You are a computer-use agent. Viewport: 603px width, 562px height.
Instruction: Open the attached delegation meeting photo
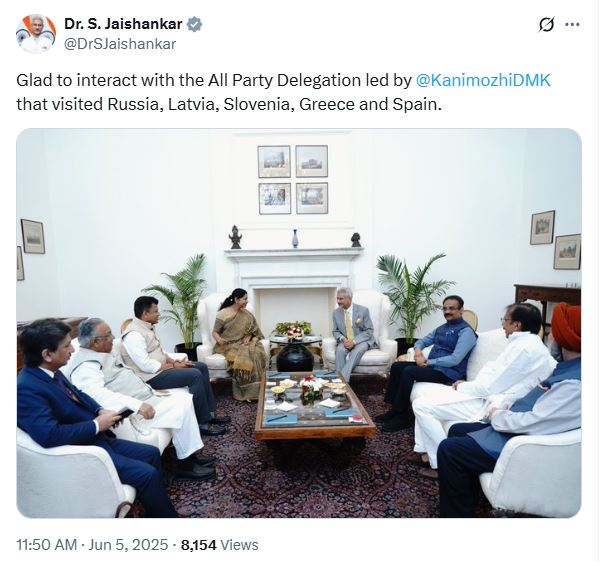pyautogui.click(x=299, y=323)
